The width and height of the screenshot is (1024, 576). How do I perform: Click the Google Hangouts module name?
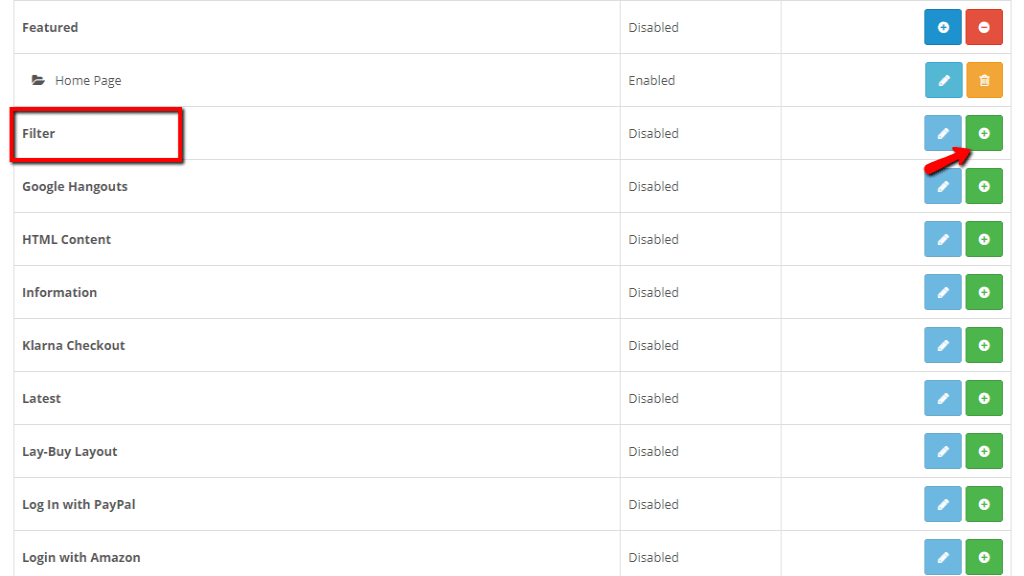tap(75, 187)
